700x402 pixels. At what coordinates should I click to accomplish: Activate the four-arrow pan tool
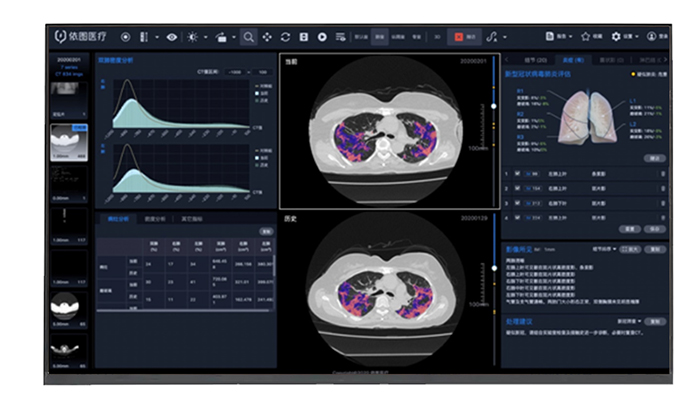pos(267,37)
